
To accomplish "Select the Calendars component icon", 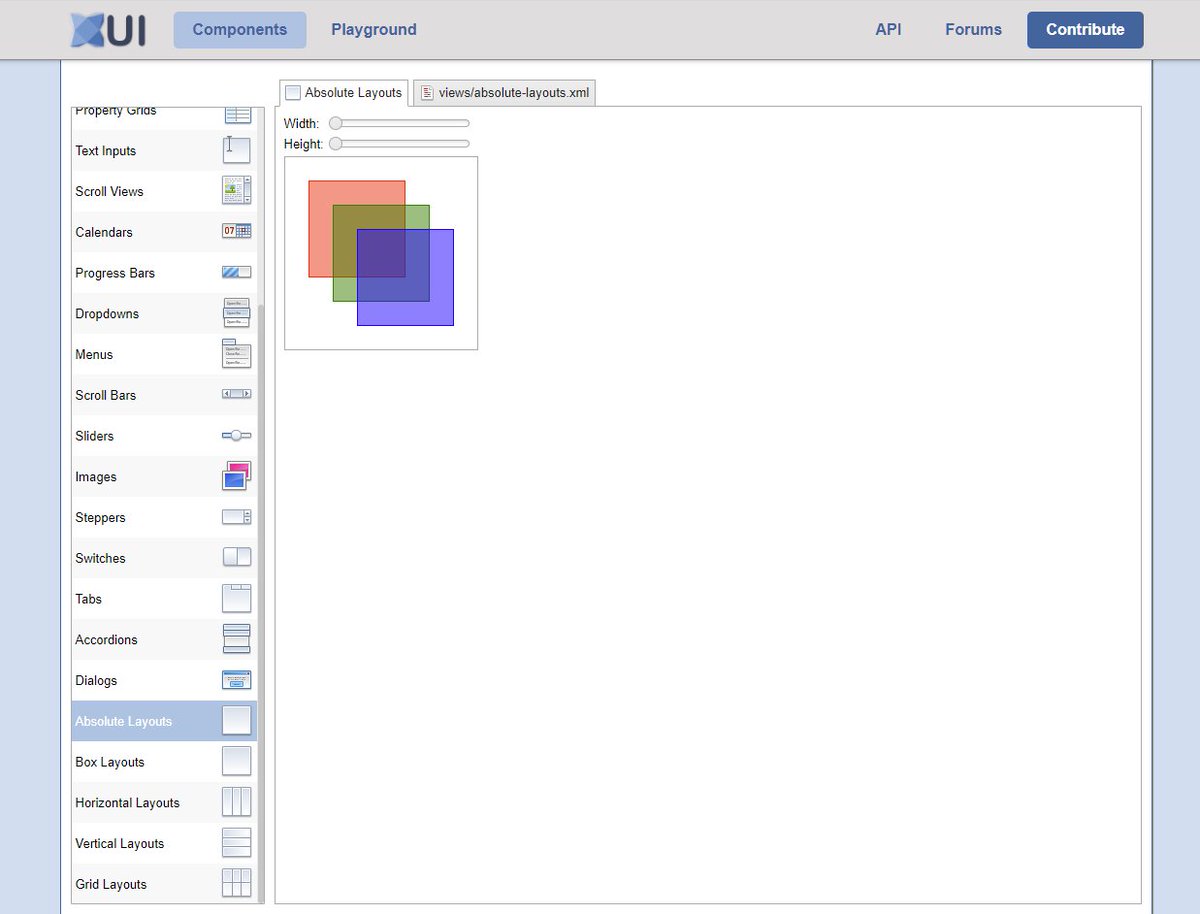I will [237, 230].
